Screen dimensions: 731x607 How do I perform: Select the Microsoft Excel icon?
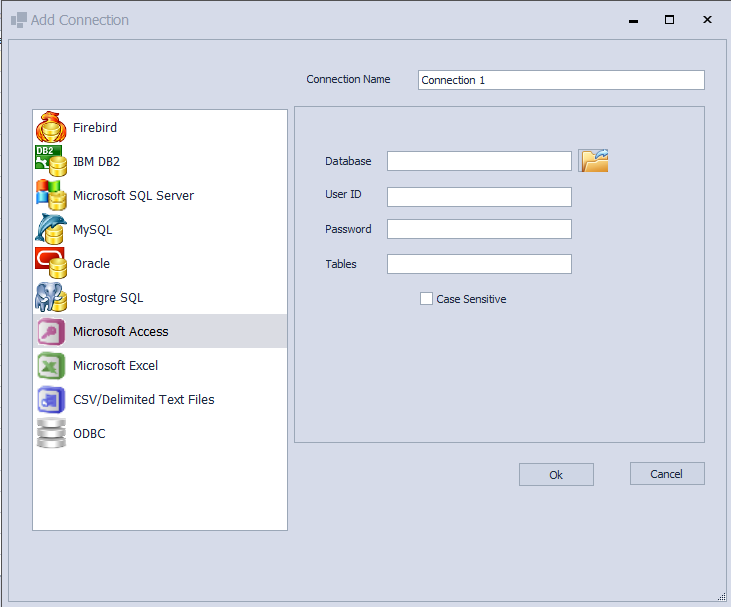coord(51,366)
